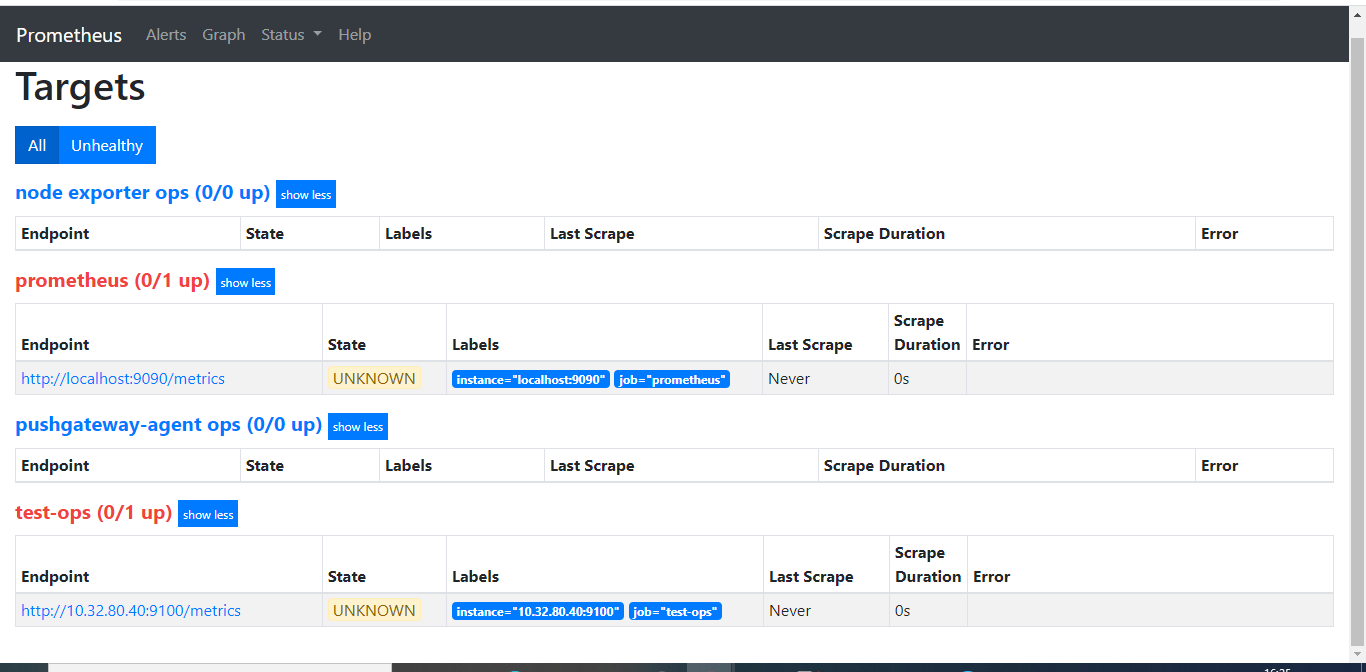Switch to the Graph page
The height and width of the screenshot is (672, 1366).
tap(223, 34)
